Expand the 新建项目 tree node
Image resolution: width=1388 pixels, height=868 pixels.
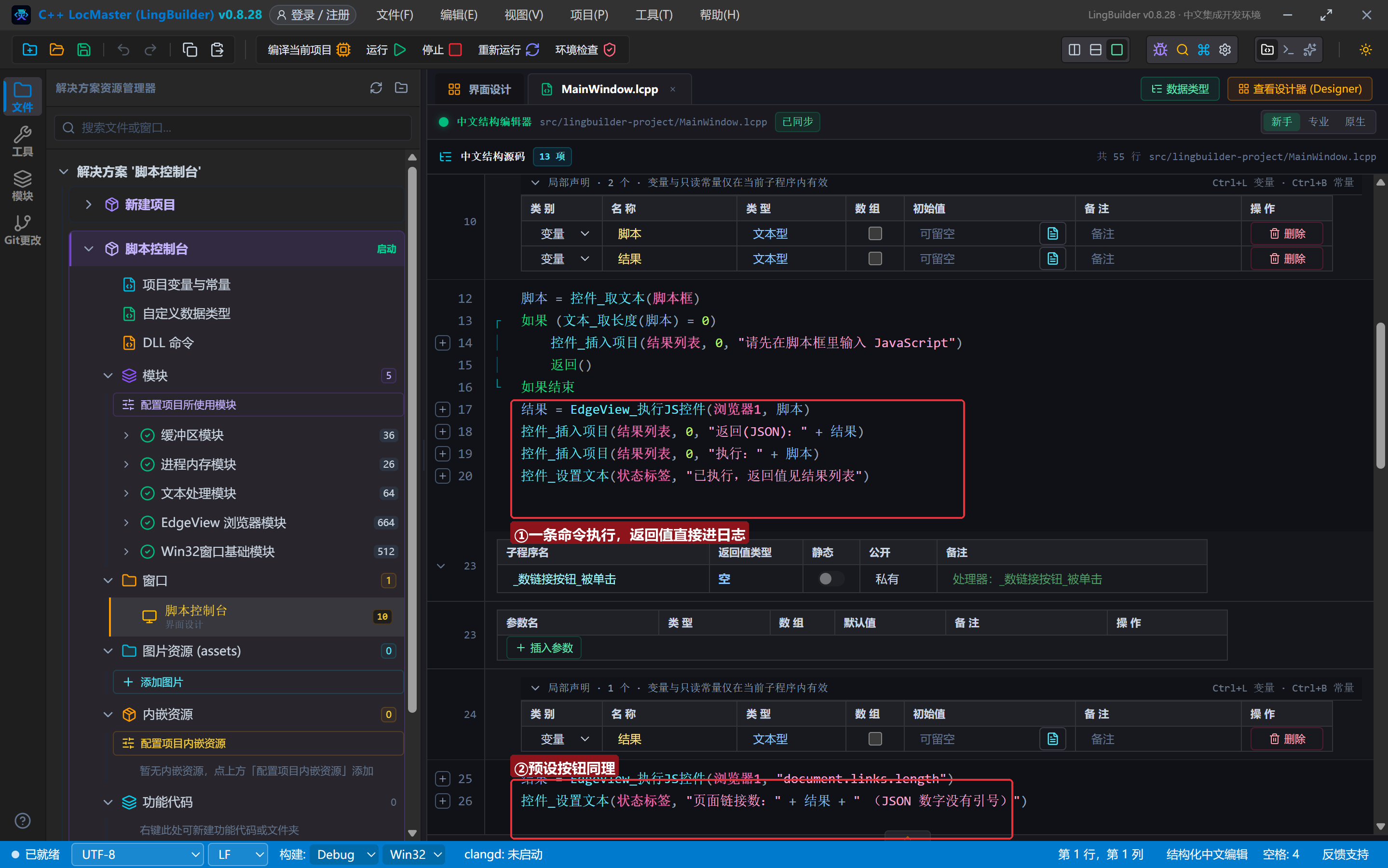88,204
